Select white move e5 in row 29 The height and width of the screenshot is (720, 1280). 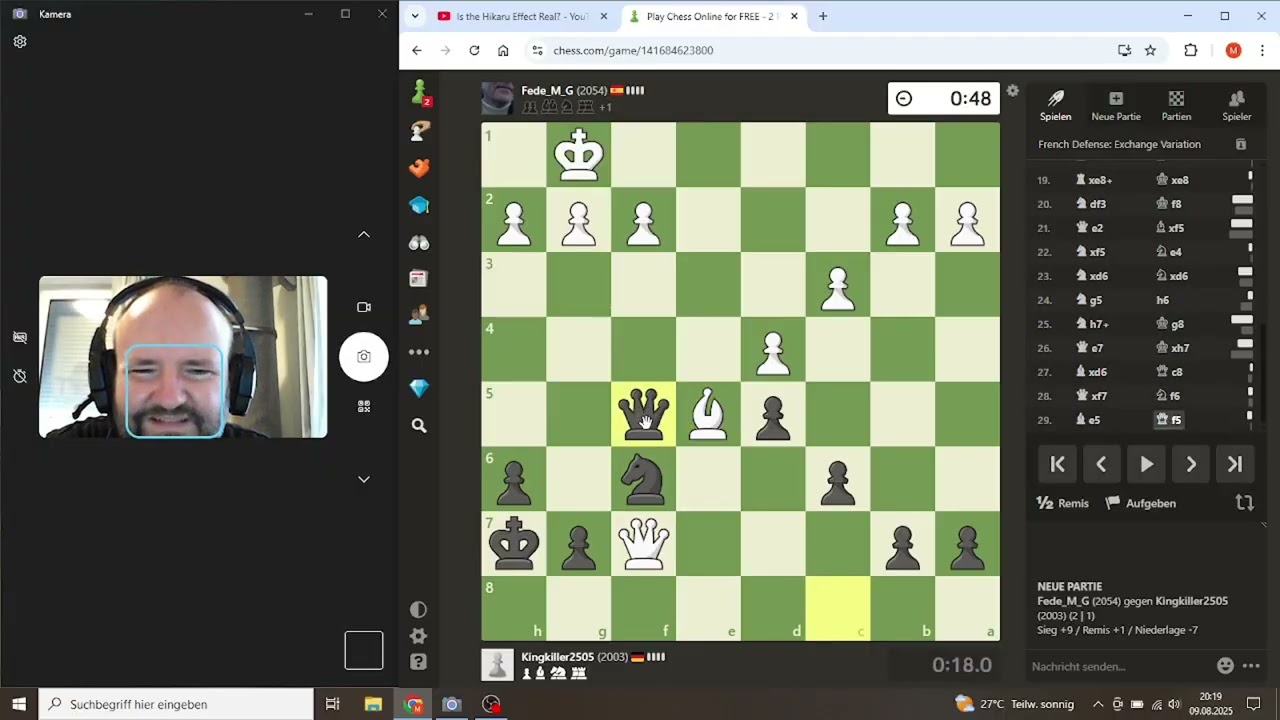coord(1088,420)
